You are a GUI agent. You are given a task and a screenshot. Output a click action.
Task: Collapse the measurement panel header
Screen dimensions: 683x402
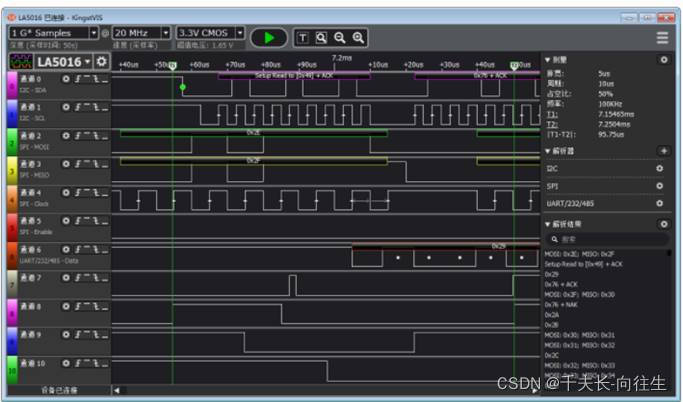pyautogui.click(x=548, y=60)
